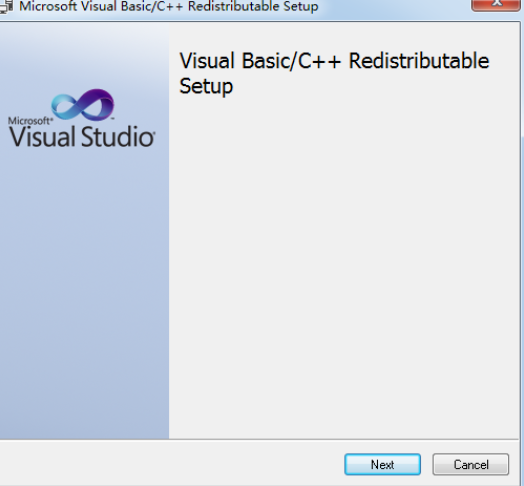Click the separator line above the buttons
The image size is (524, 486).
(259, 440)
